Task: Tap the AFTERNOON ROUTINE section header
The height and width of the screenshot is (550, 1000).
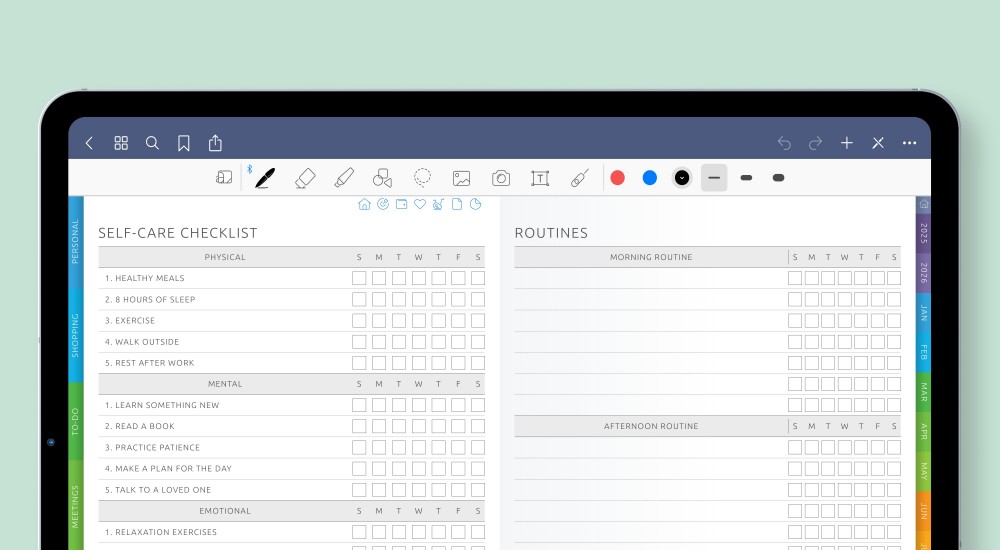Action: 651,426
